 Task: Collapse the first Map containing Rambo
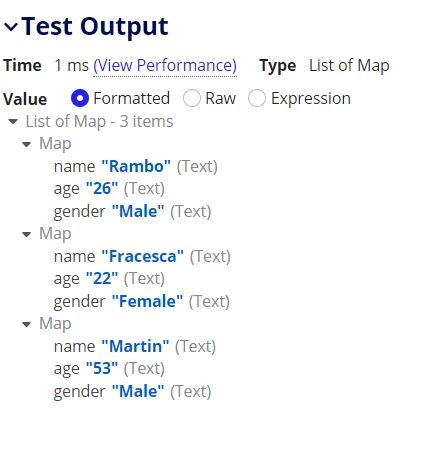(26, 144)
